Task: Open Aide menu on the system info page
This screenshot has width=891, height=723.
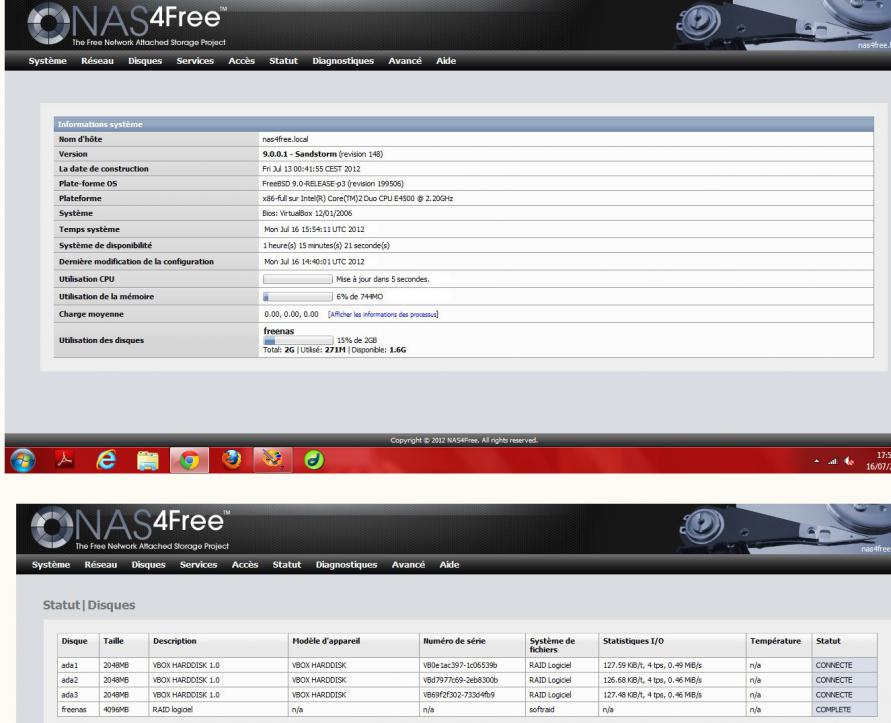Action: point(446,61)
